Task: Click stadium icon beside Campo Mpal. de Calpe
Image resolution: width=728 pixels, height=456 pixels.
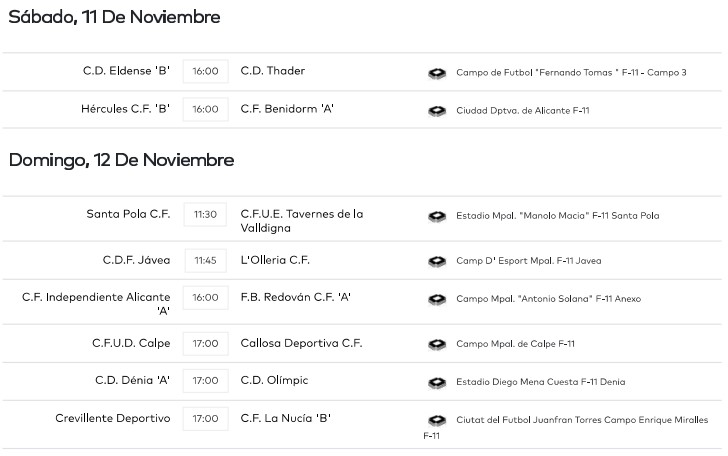Action: [436, 344]
